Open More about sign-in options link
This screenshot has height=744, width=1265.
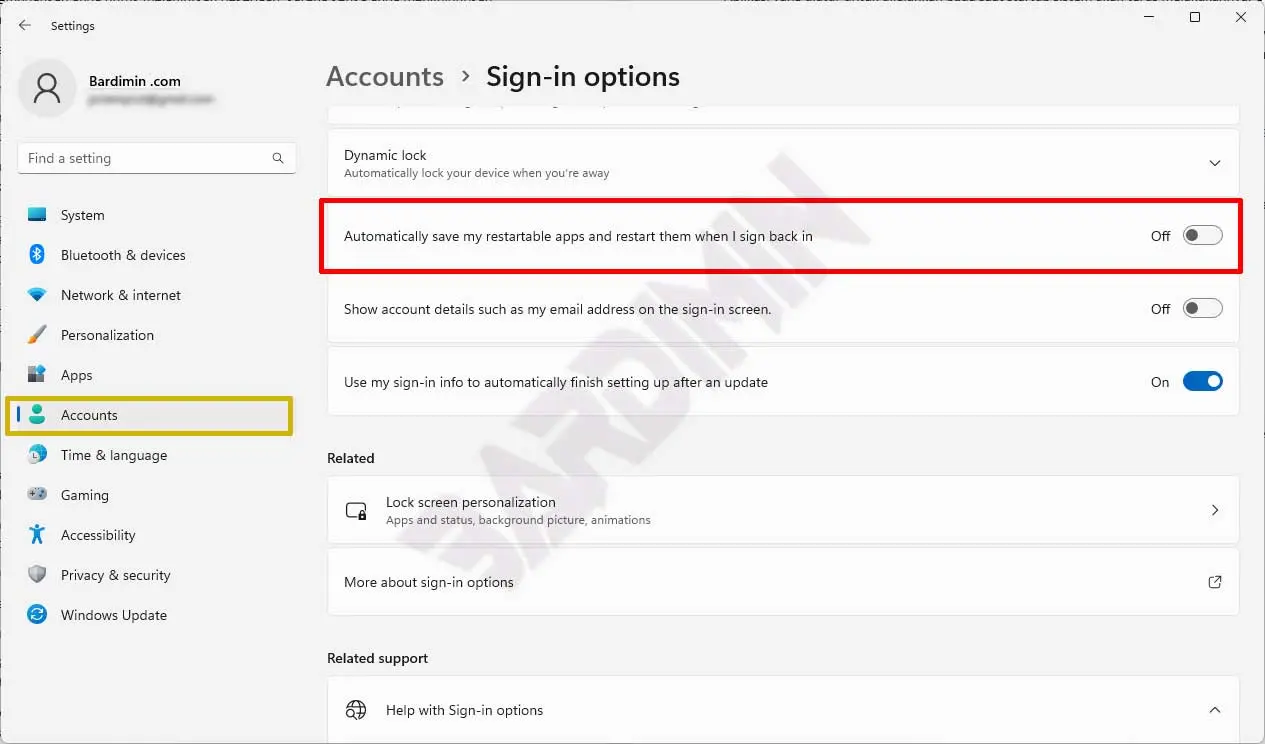(x=782, y=582)
